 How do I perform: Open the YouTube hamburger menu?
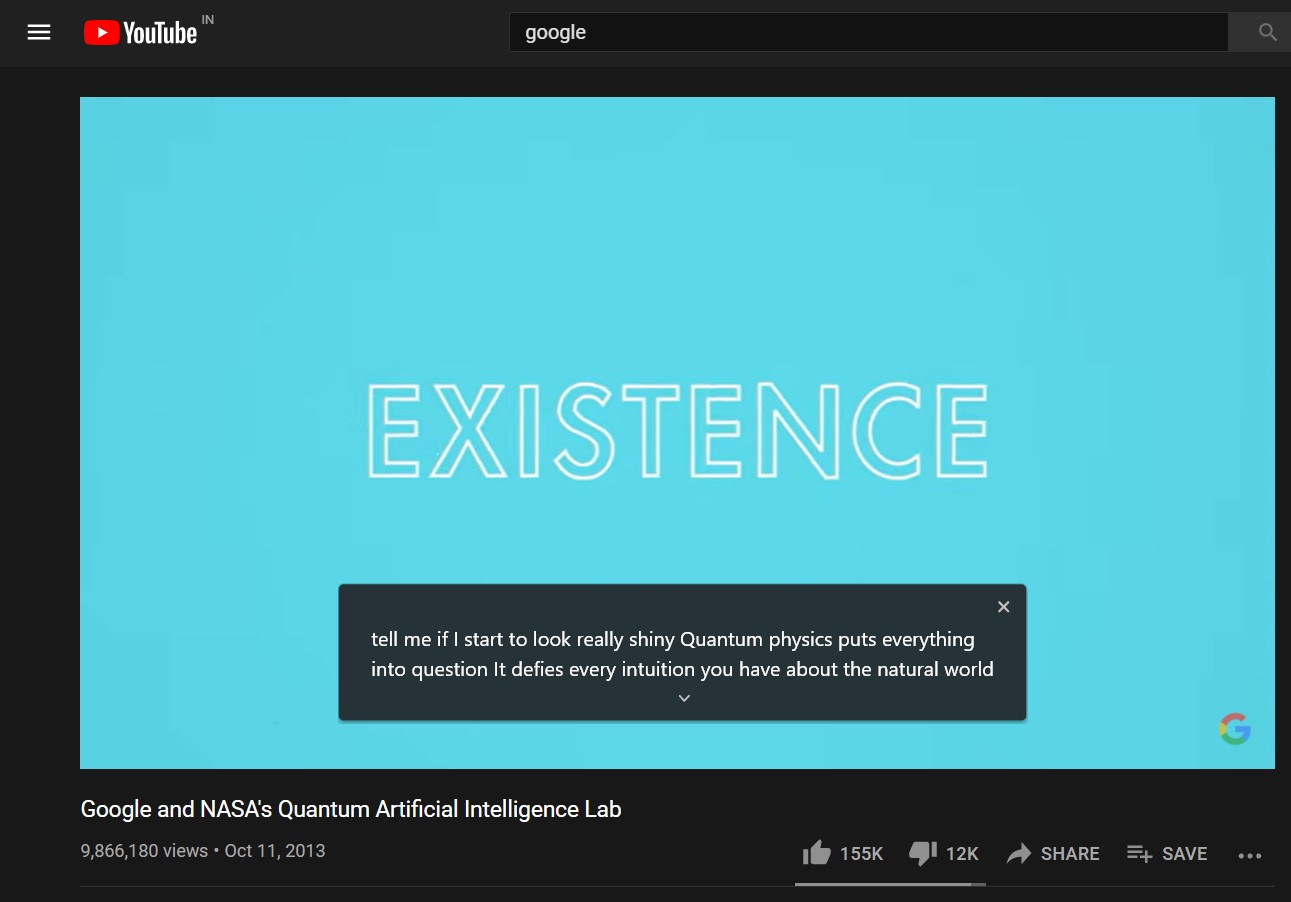38,32
